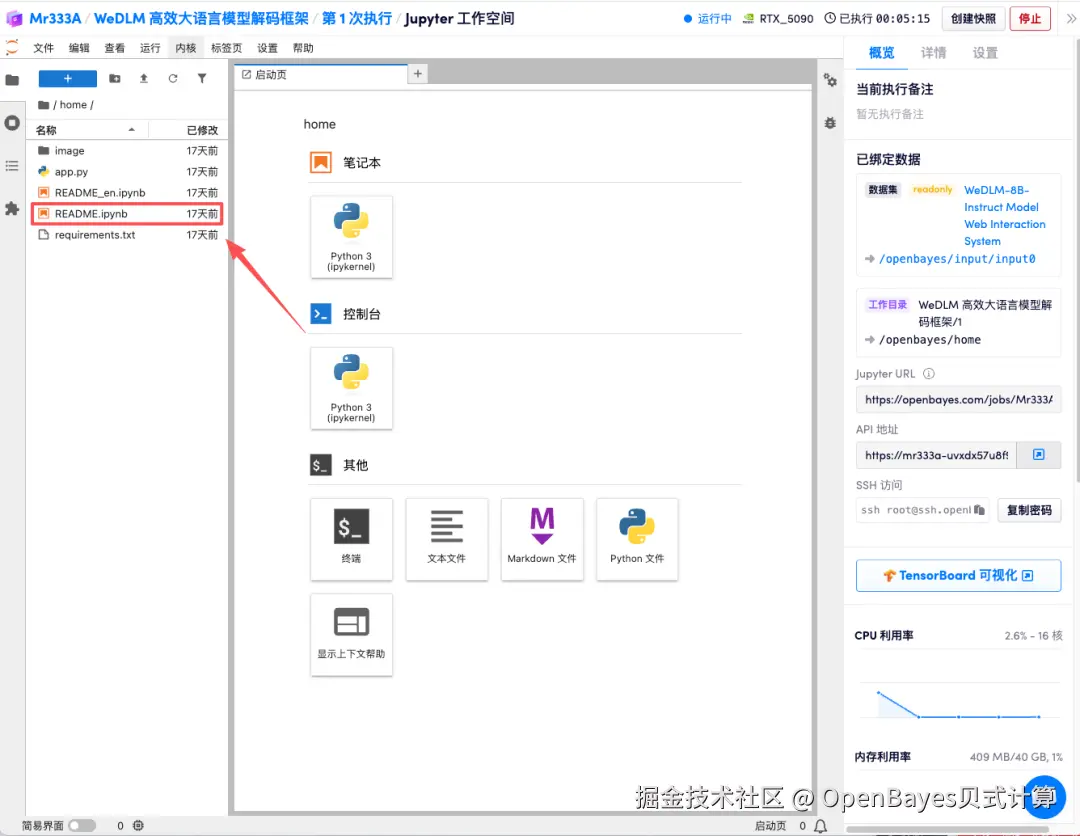This screenshot has height=836, width=1080.
Task: Select requirements.txt in the file browser
Action: pyautogui.click(x=127, y=235)
